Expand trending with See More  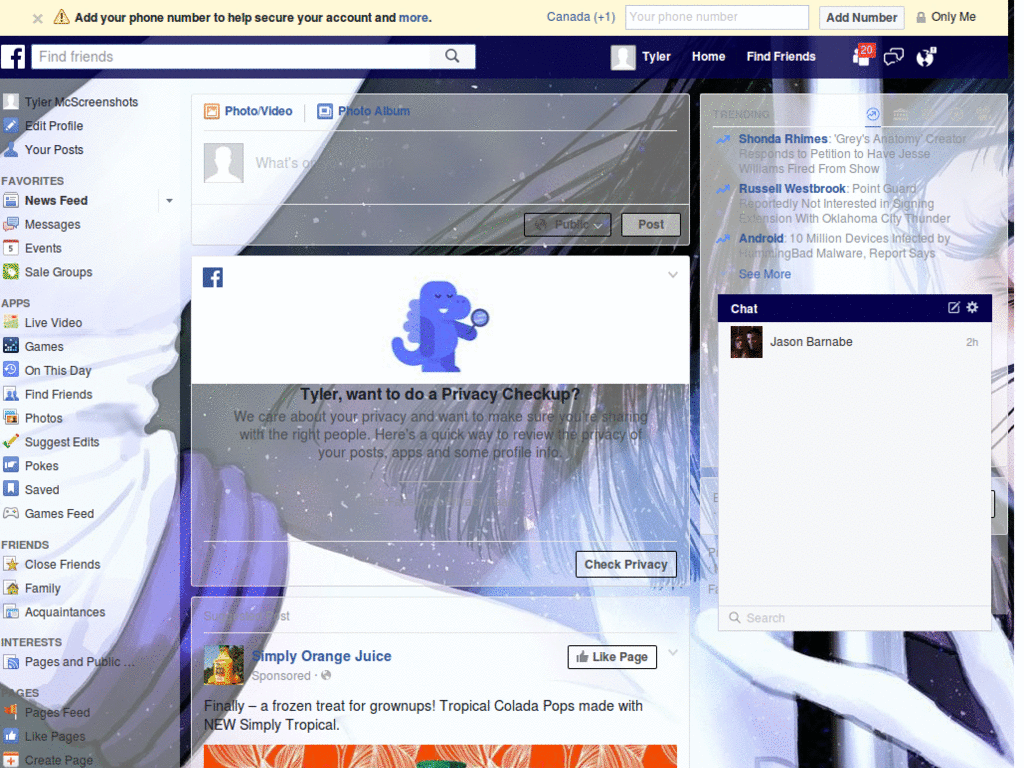pos(765,274)
